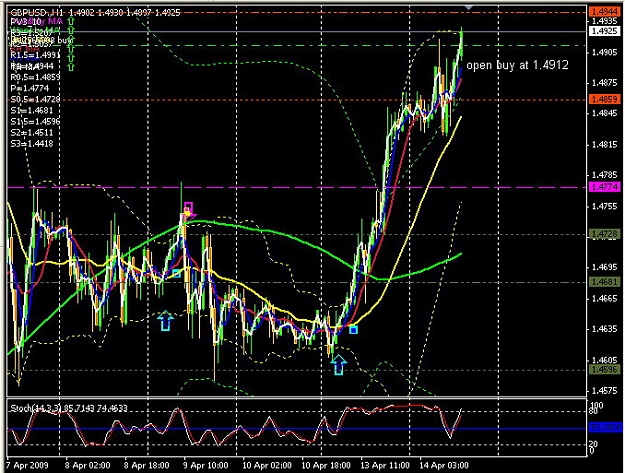Select the S0.5=1.4728 pivot label
This screenshot has height=473, width=625.
coord(35,99)
